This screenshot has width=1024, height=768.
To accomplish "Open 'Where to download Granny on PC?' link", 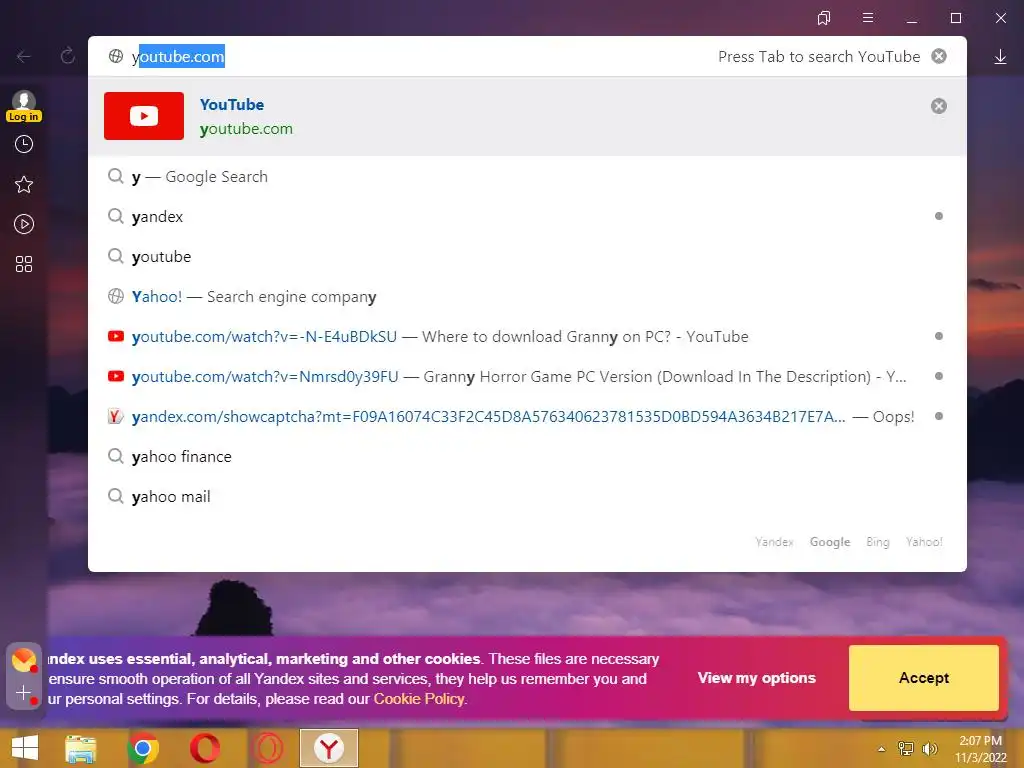I will pos(527,336).
